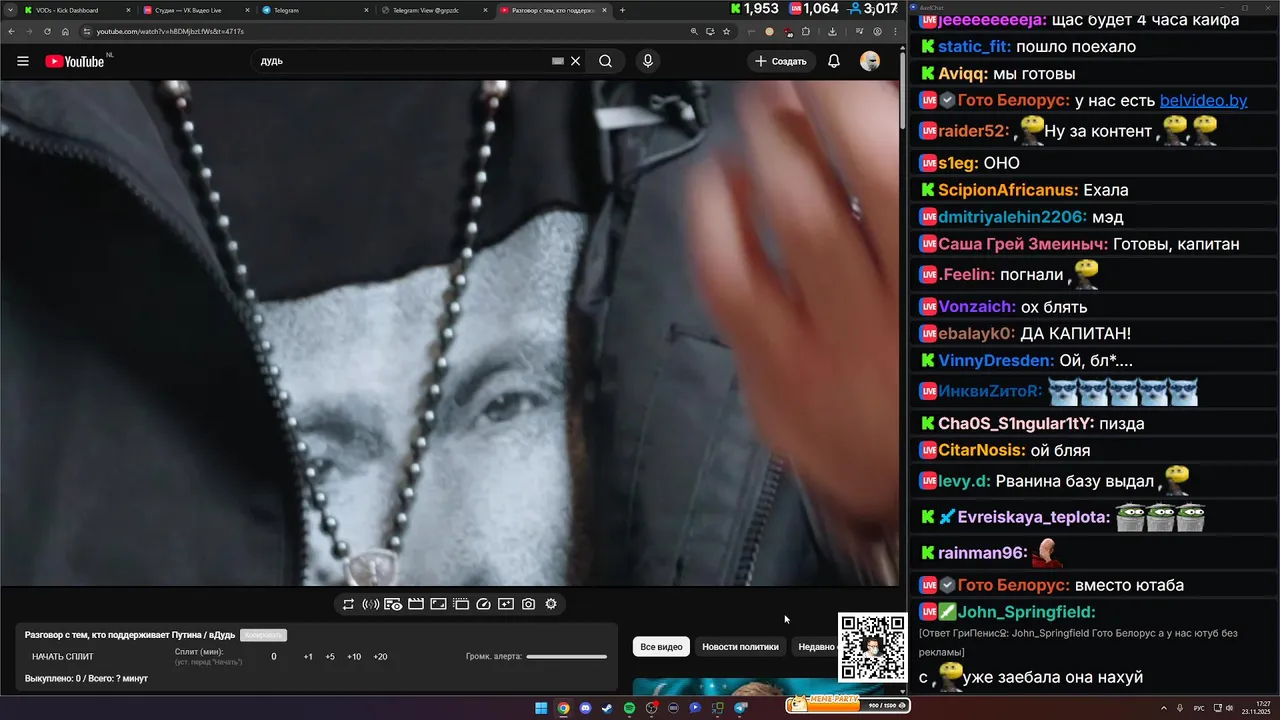Click the Kick viewer count 1,953

click(755, 9)
